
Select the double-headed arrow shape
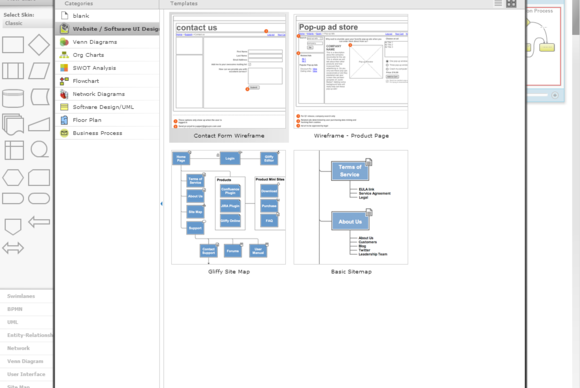tap(13, 248)
